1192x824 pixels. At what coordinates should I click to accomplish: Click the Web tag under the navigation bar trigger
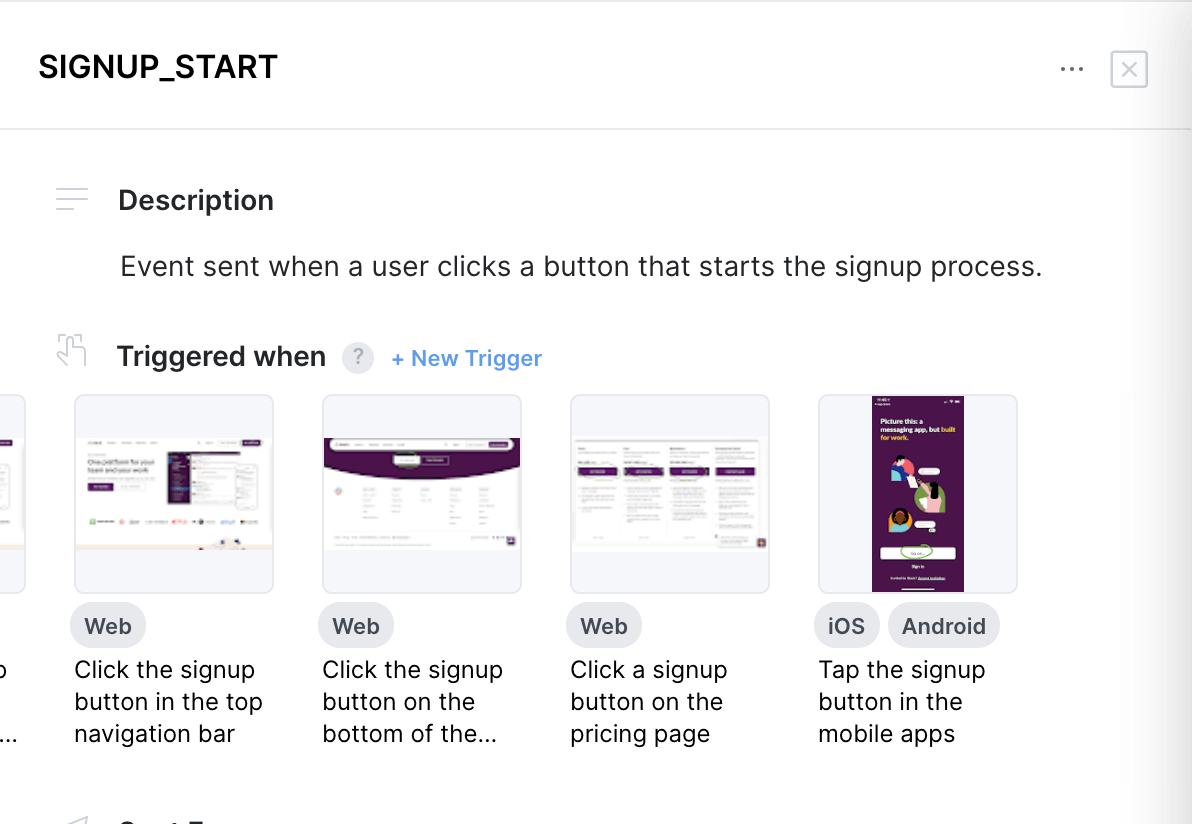(x=108, y=626)
